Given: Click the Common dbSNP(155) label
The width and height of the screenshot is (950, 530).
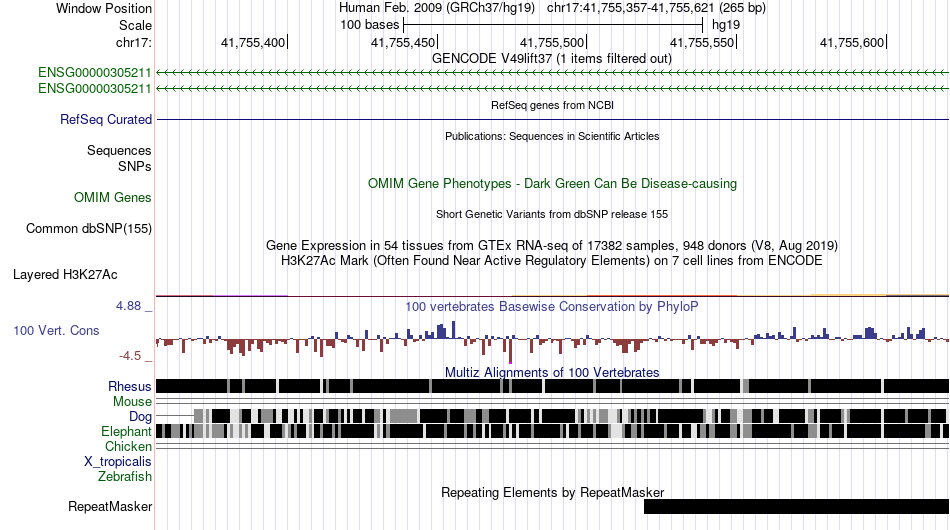Looking at the screenshot, I should [89, 228].
